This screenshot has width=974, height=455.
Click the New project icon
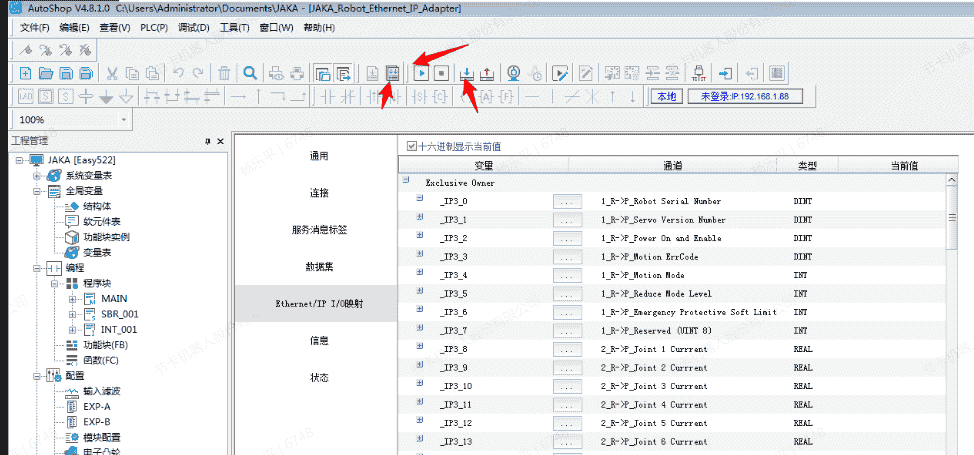(25, 73)
